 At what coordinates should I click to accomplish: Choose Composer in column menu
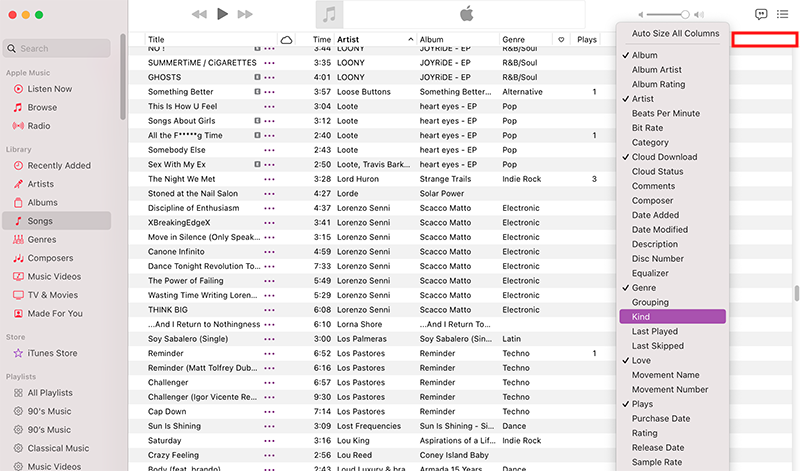(672, 201)
